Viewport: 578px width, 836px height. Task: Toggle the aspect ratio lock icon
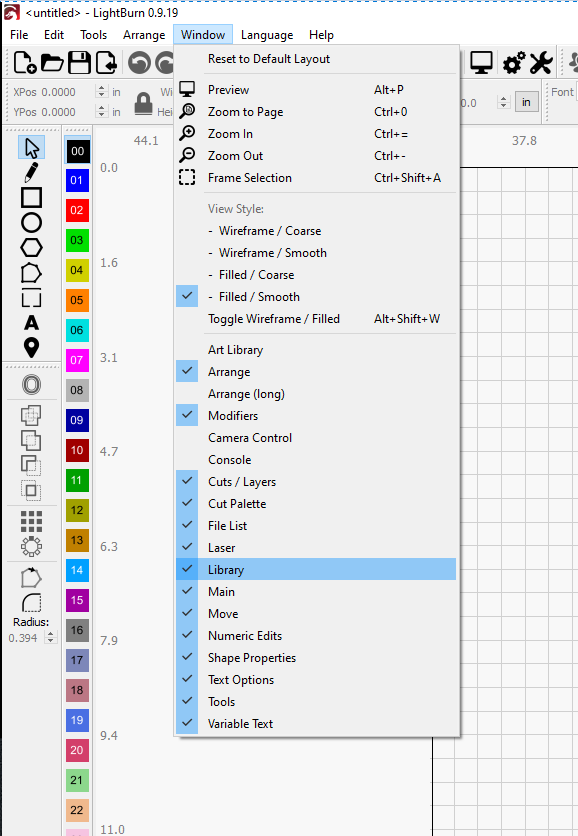coord(143,103)
